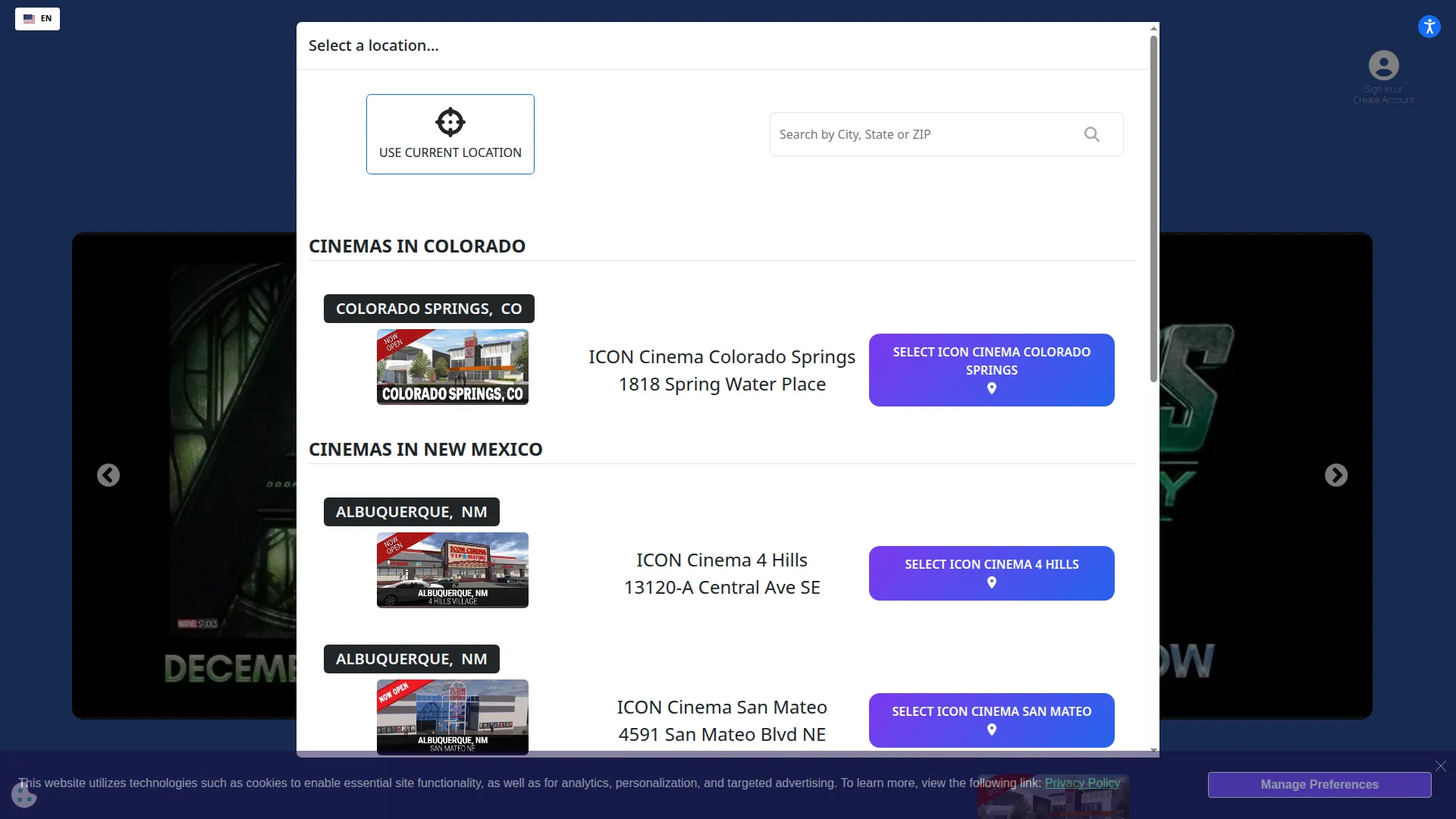This screenshot has height=819, width=1456.
Task: Open the cookie settings icon
Action: [x=24, y=795]
